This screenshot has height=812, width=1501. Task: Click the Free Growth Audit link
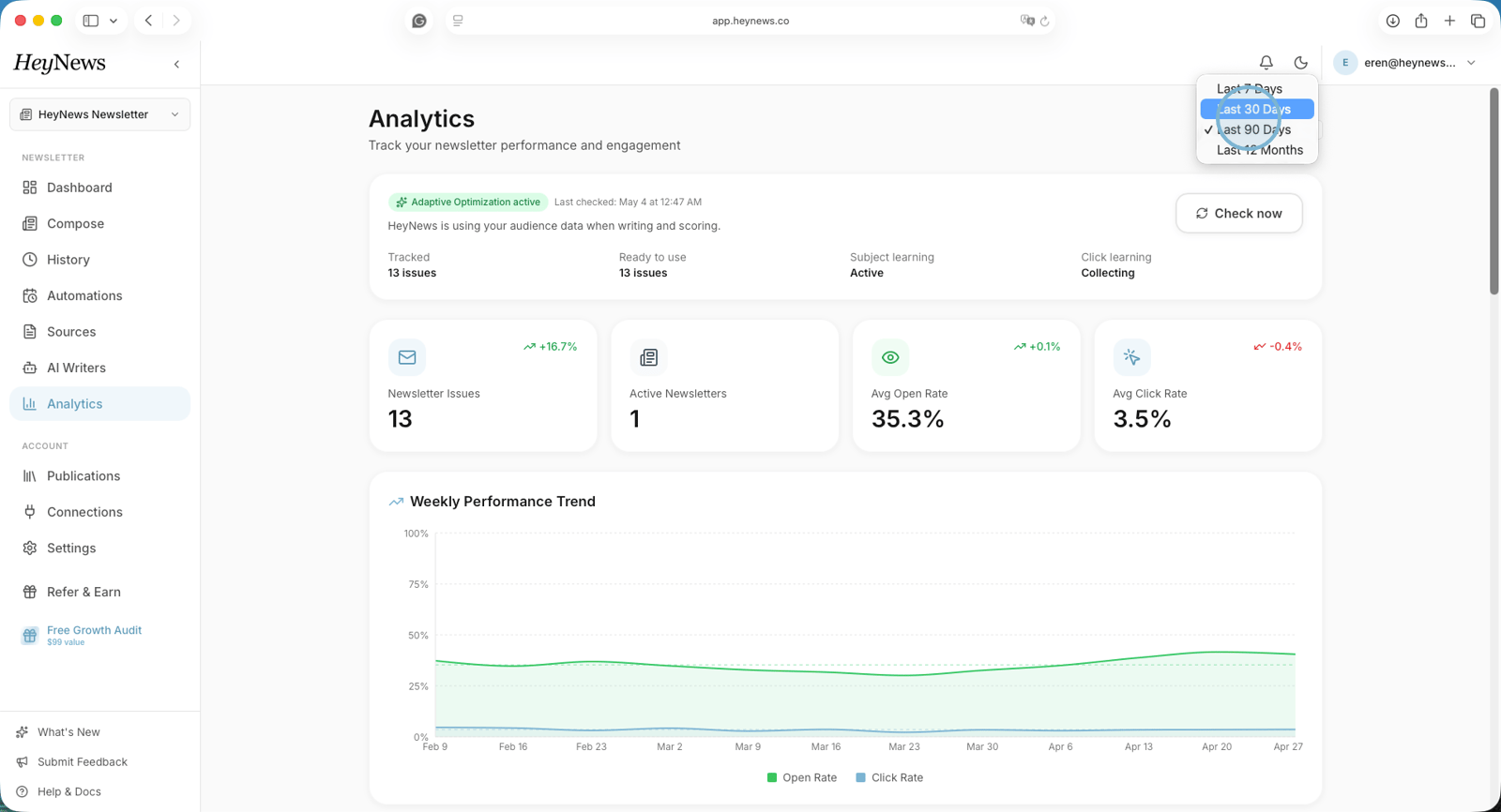click(94, 635)
